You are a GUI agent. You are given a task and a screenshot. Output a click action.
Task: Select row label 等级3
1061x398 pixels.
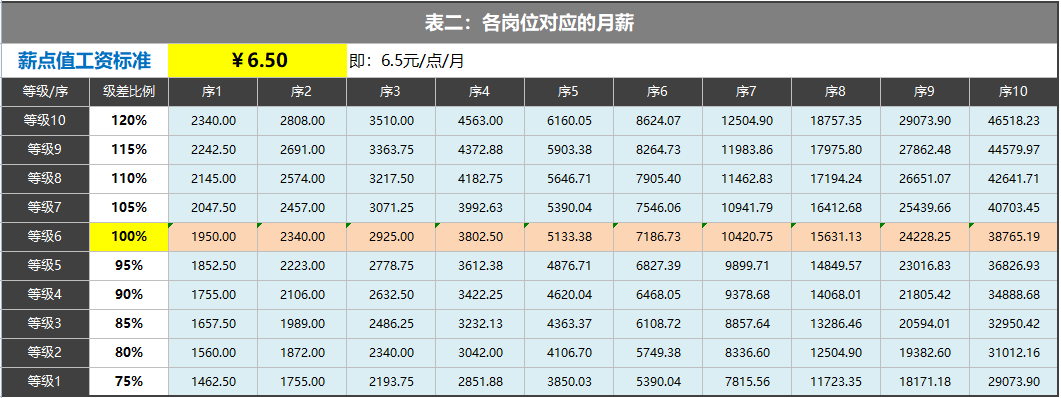click(45, 324)
